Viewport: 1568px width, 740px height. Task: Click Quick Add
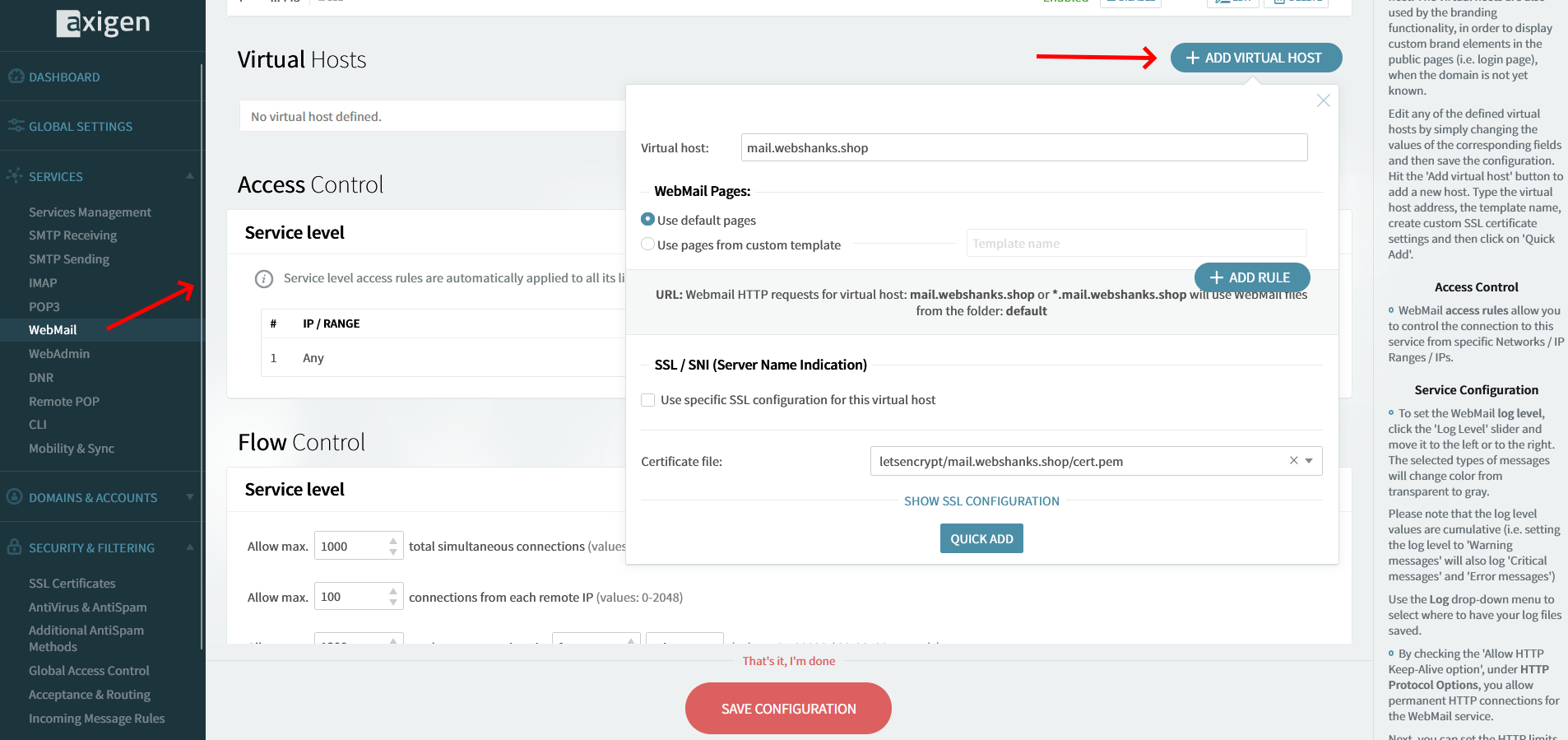pyautogui.click(x=981, y=538)
